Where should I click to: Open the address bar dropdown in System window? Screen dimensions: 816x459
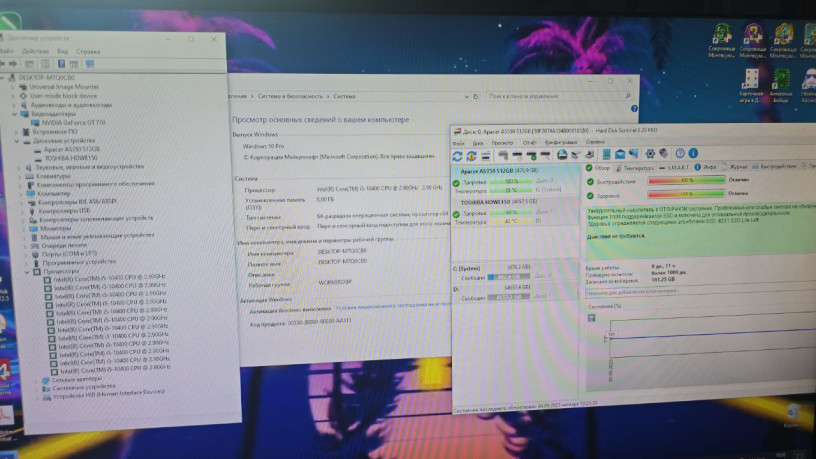pyautogui.click(x=466, y=96)
